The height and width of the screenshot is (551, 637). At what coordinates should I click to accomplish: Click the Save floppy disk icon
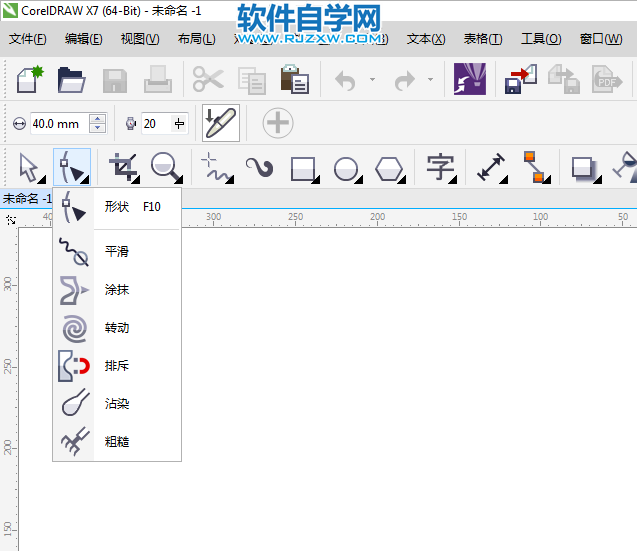pyautogui.click(x=115, y=80)
